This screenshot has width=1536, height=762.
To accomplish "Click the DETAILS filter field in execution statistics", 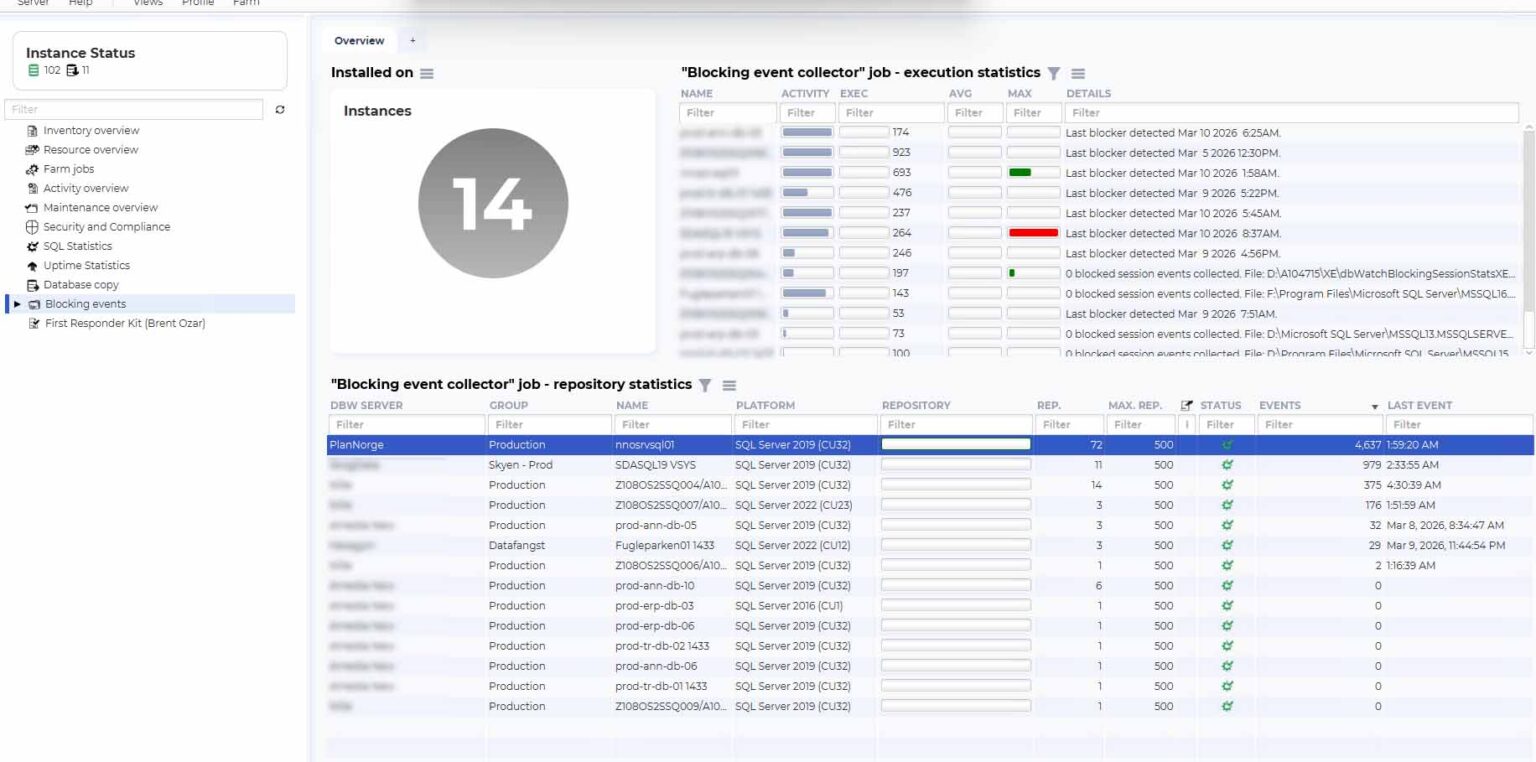I will [x=1292, y=113].
